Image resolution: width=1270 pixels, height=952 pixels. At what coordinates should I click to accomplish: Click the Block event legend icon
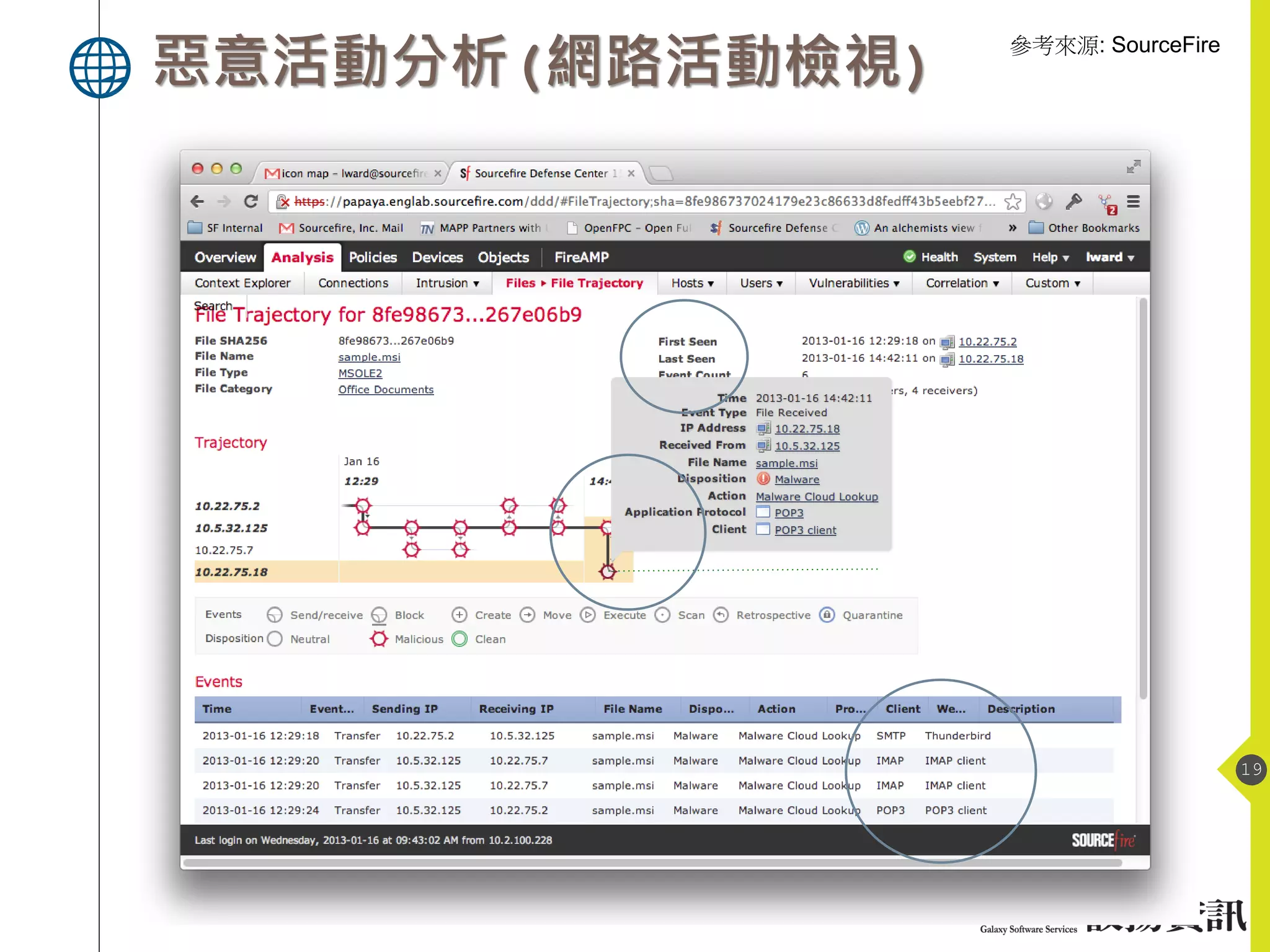click(379, 615)
